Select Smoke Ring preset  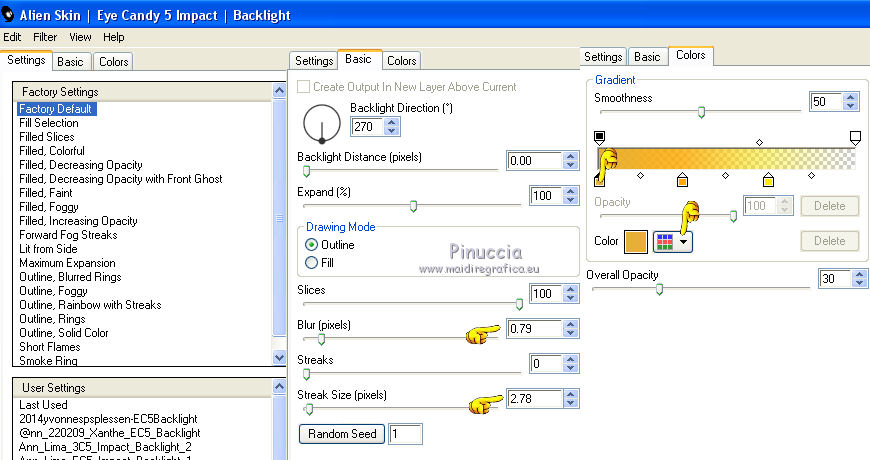point(48,361)
